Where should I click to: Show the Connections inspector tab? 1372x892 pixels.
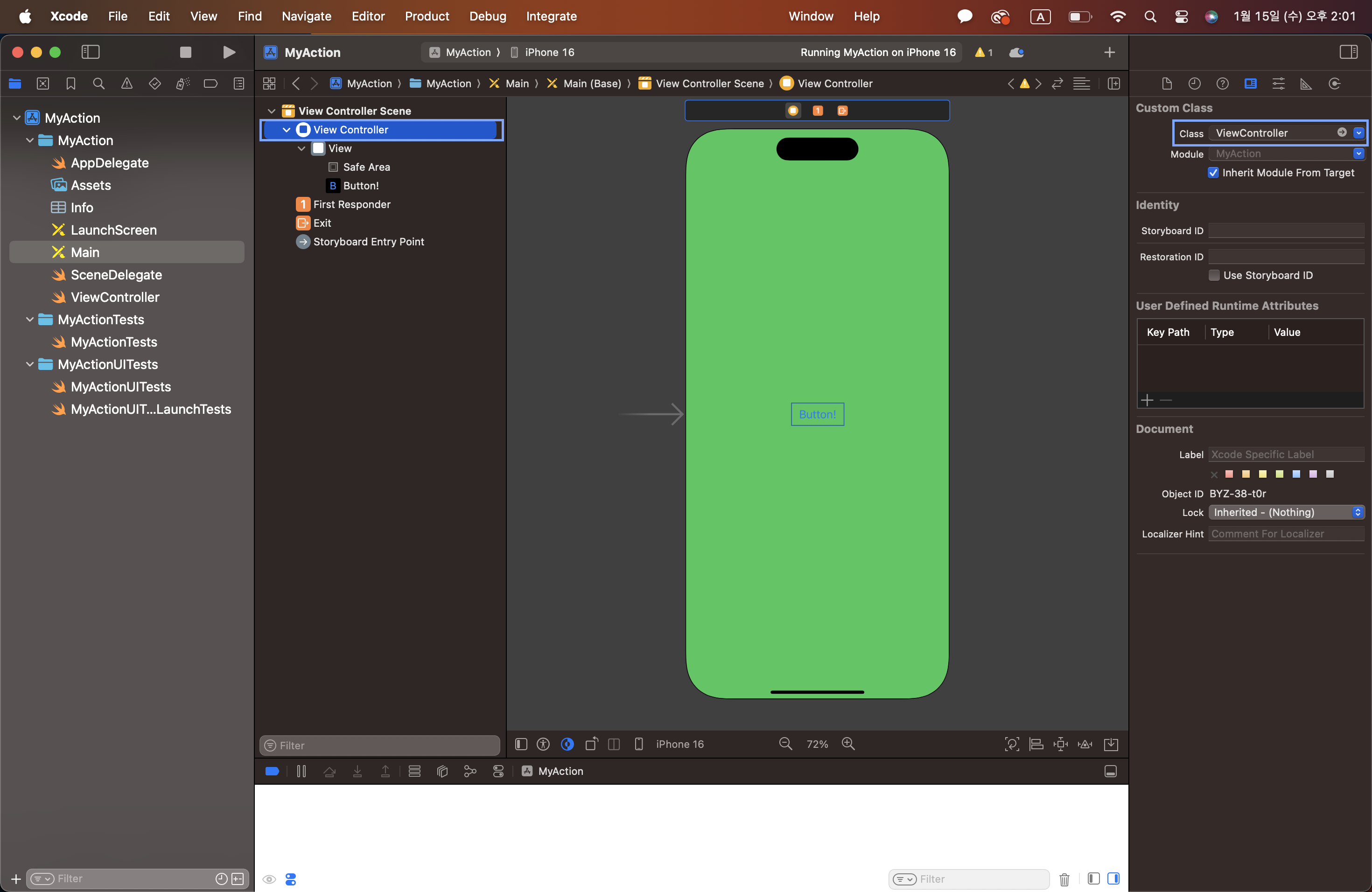point(1335,84)
